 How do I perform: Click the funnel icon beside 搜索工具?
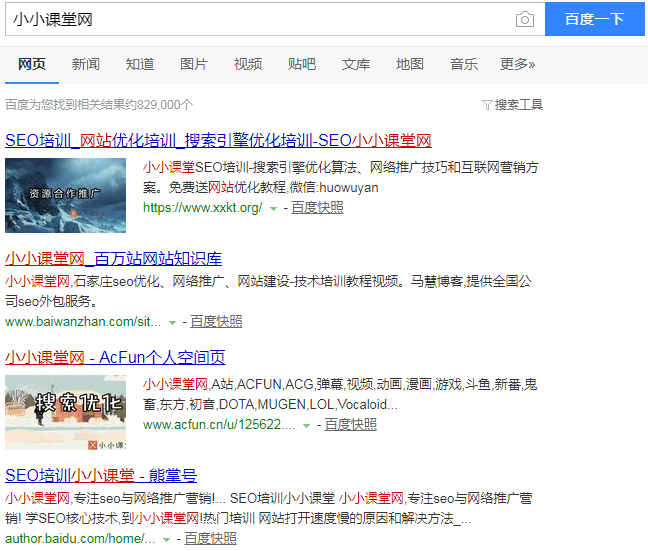pyautogui.click(x=487, y=105)
